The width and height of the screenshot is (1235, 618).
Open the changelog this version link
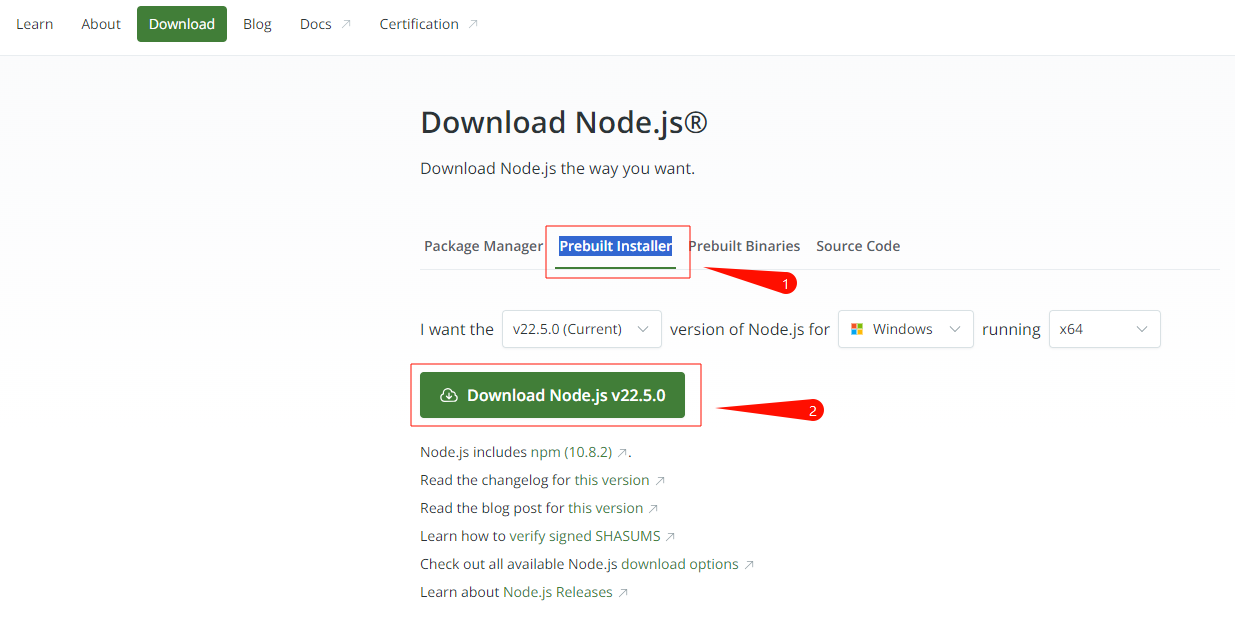click(x=611, y=480)
